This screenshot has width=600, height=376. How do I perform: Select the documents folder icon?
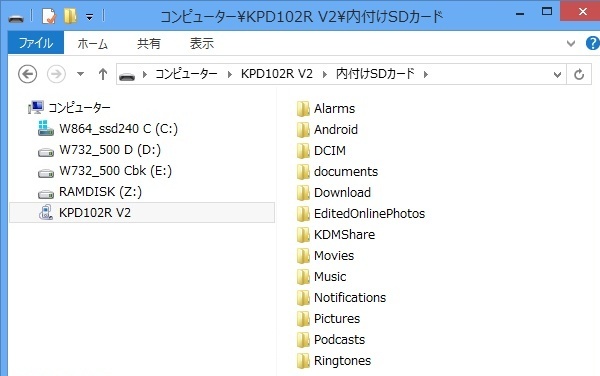[x=303, y=172]
